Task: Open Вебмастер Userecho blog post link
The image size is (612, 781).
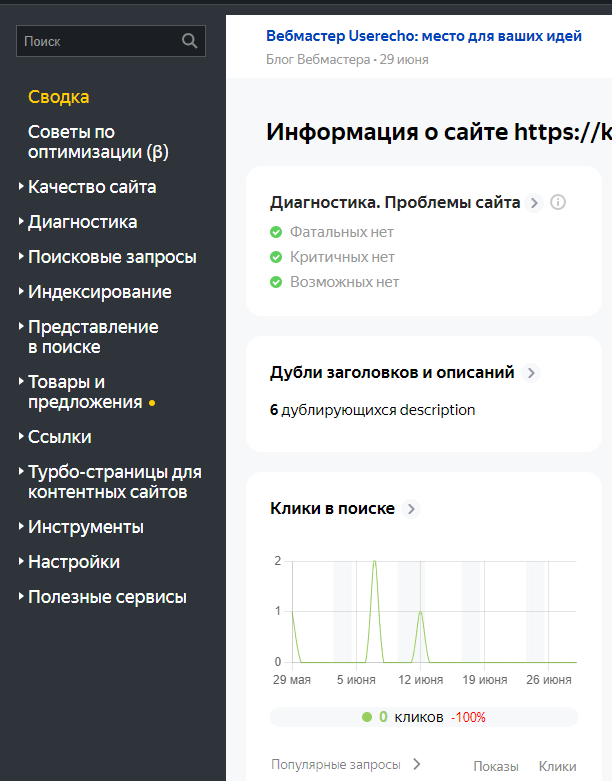Action: (x=424, y=36)
